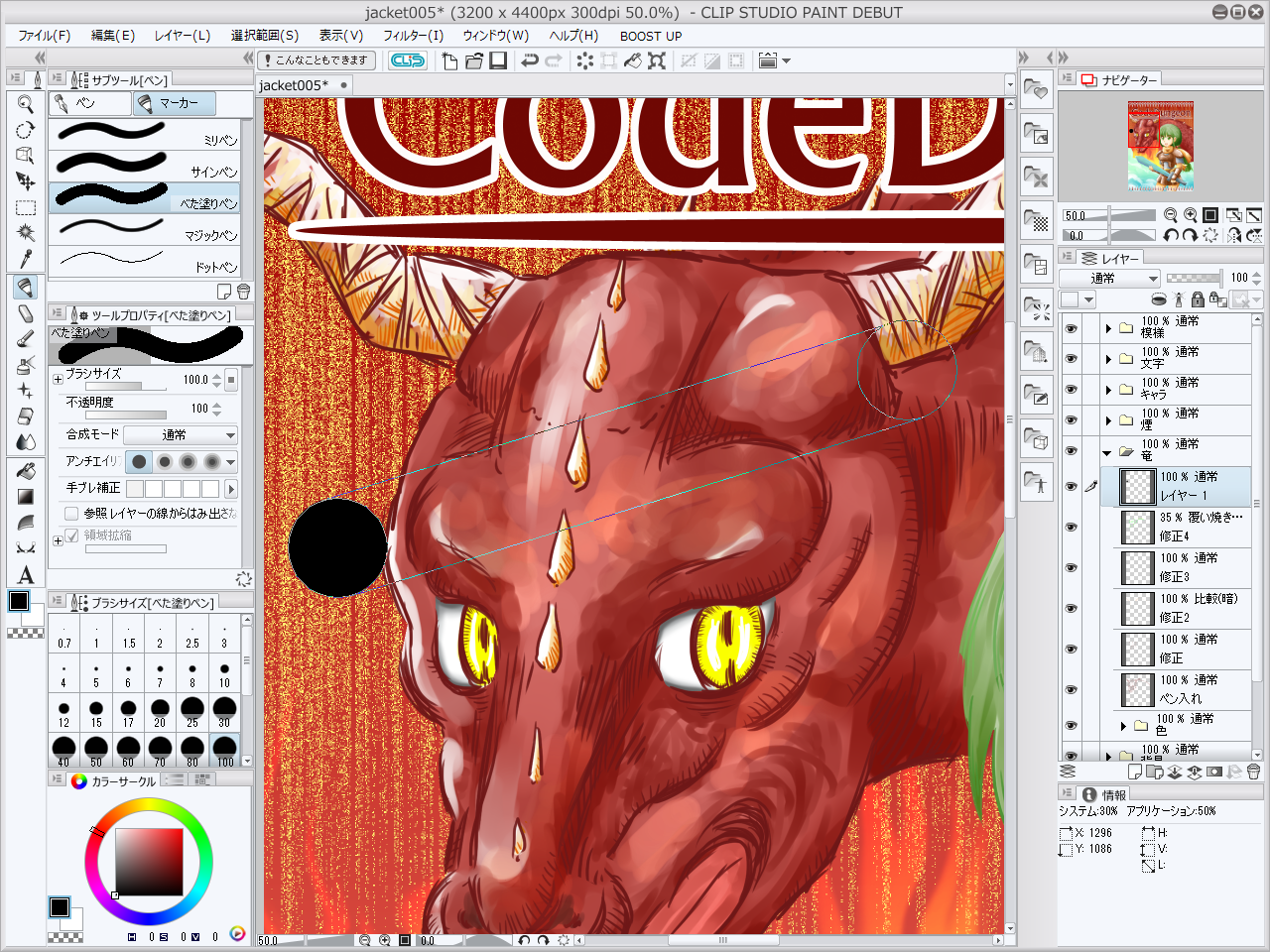Open the heart folder material palette

(1036, 90)
